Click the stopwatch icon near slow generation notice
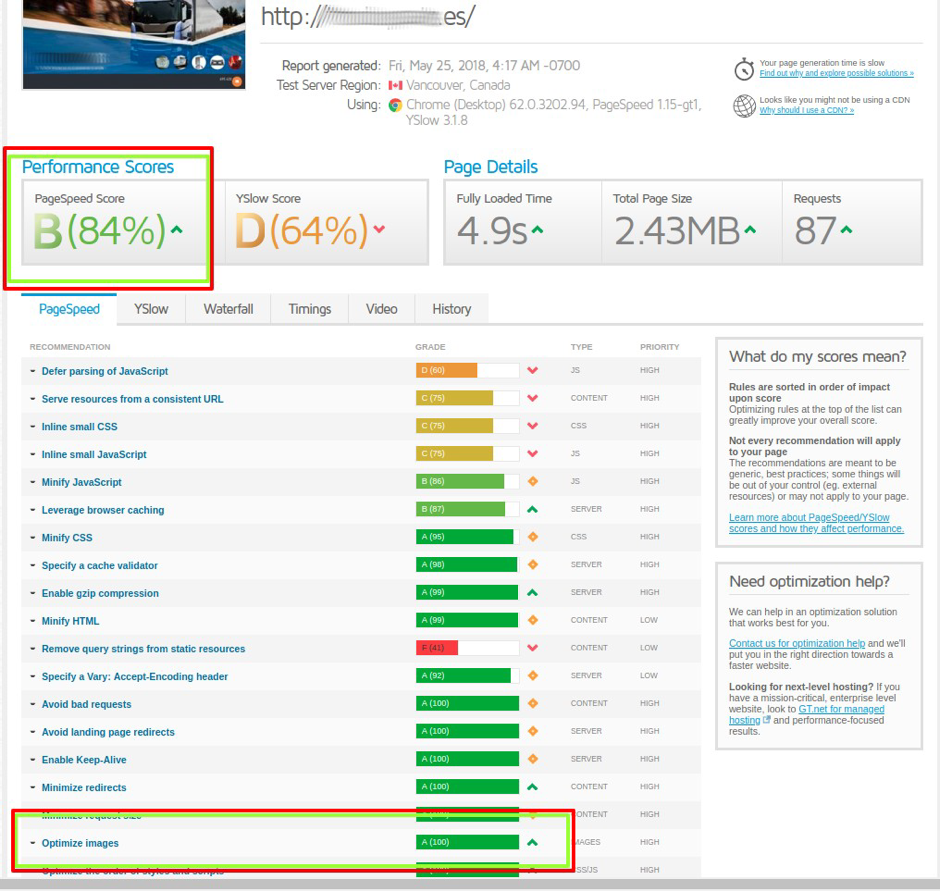The width and height of the screenshot is (940, 892). pyautogui.click(x=743, y=69)
